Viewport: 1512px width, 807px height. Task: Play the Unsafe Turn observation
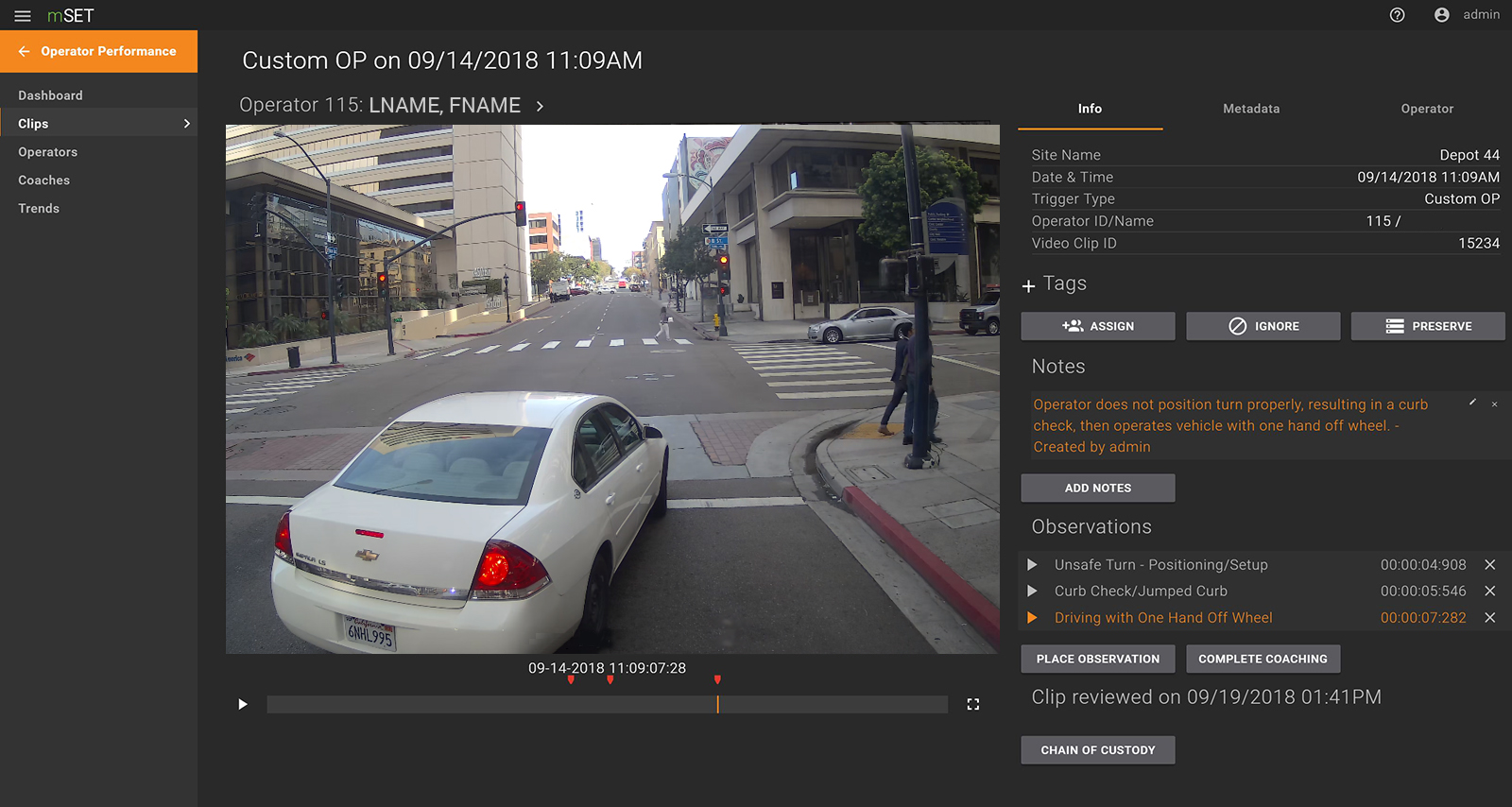(x=1032, y=565)
